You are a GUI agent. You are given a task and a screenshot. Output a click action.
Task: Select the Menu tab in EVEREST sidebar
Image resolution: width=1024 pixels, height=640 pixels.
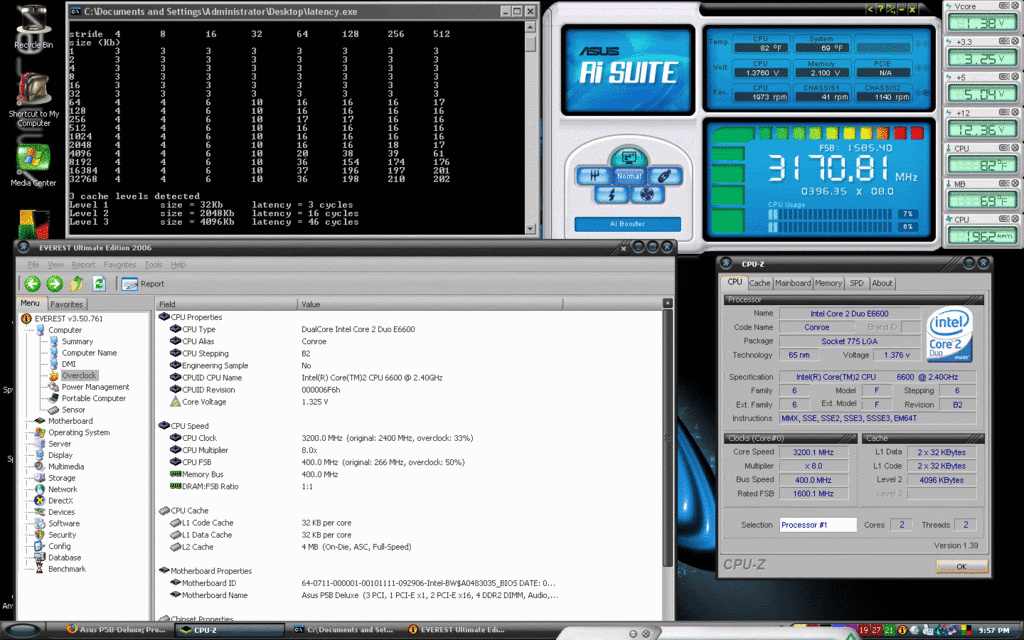click(30, 303)
